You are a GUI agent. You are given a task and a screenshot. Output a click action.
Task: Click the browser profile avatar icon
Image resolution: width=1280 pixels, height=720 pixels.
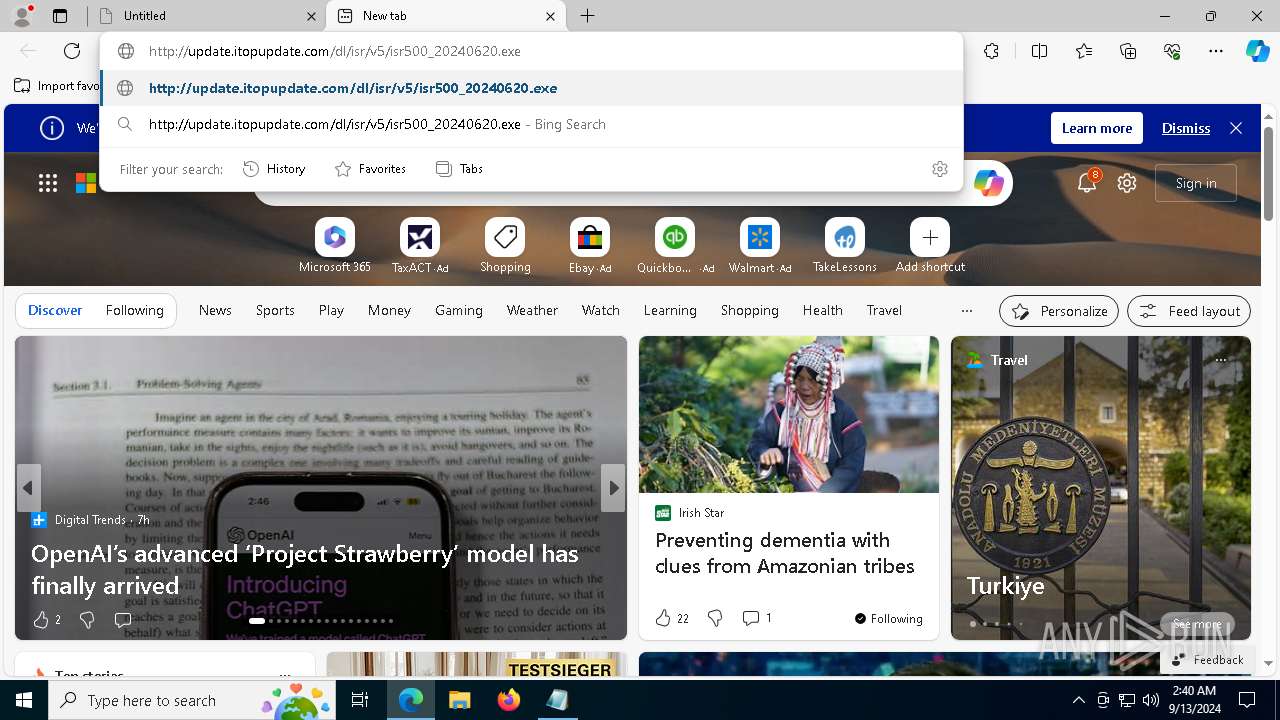point(21,15)
